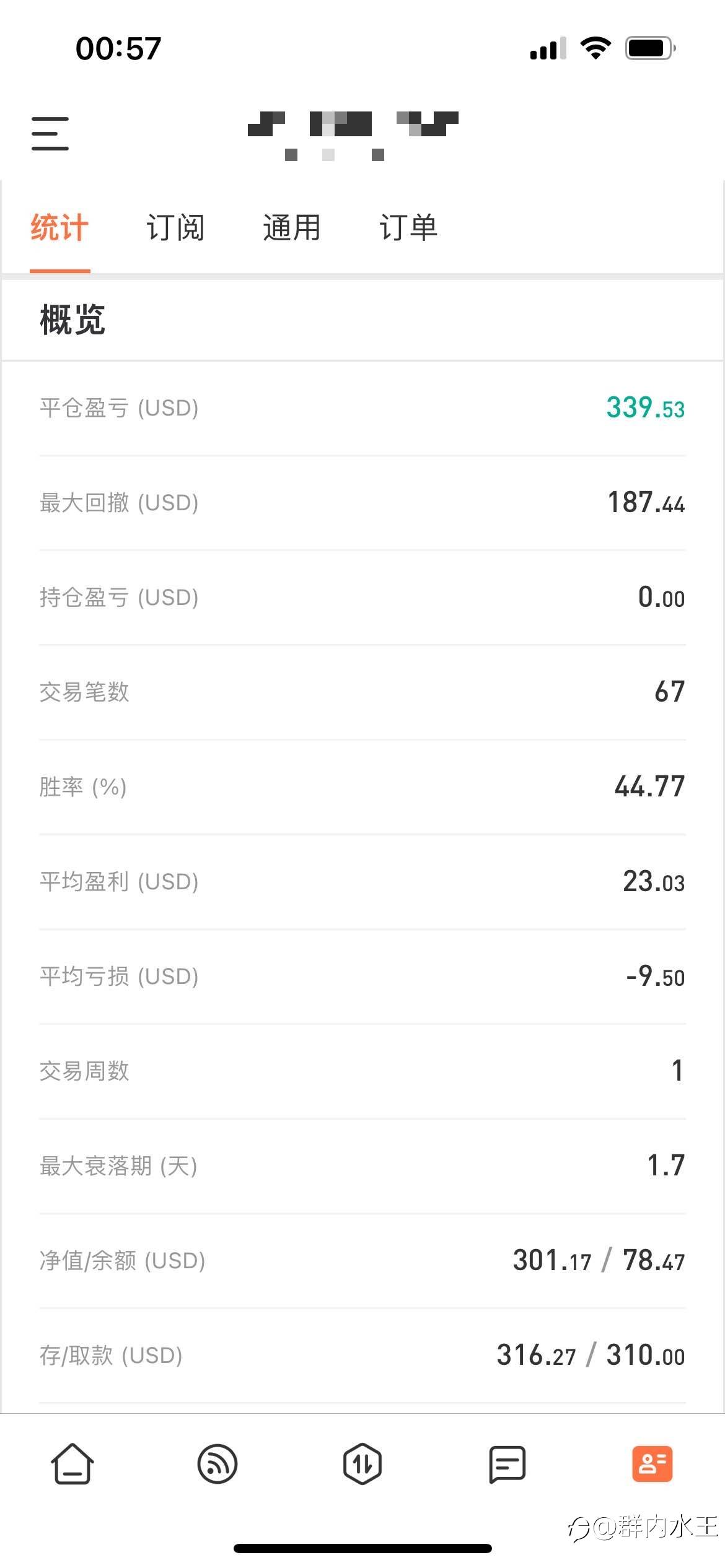Tap the Wi-Fi status icon
725x1568 pixels.
pyautogui.click(x=595, y=48)
